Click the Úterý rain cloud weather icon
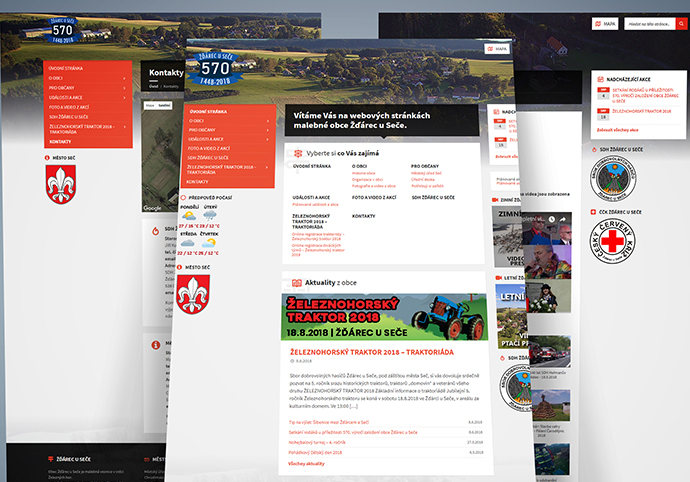The height and width of the screenshot is (482, 690). 210,216
